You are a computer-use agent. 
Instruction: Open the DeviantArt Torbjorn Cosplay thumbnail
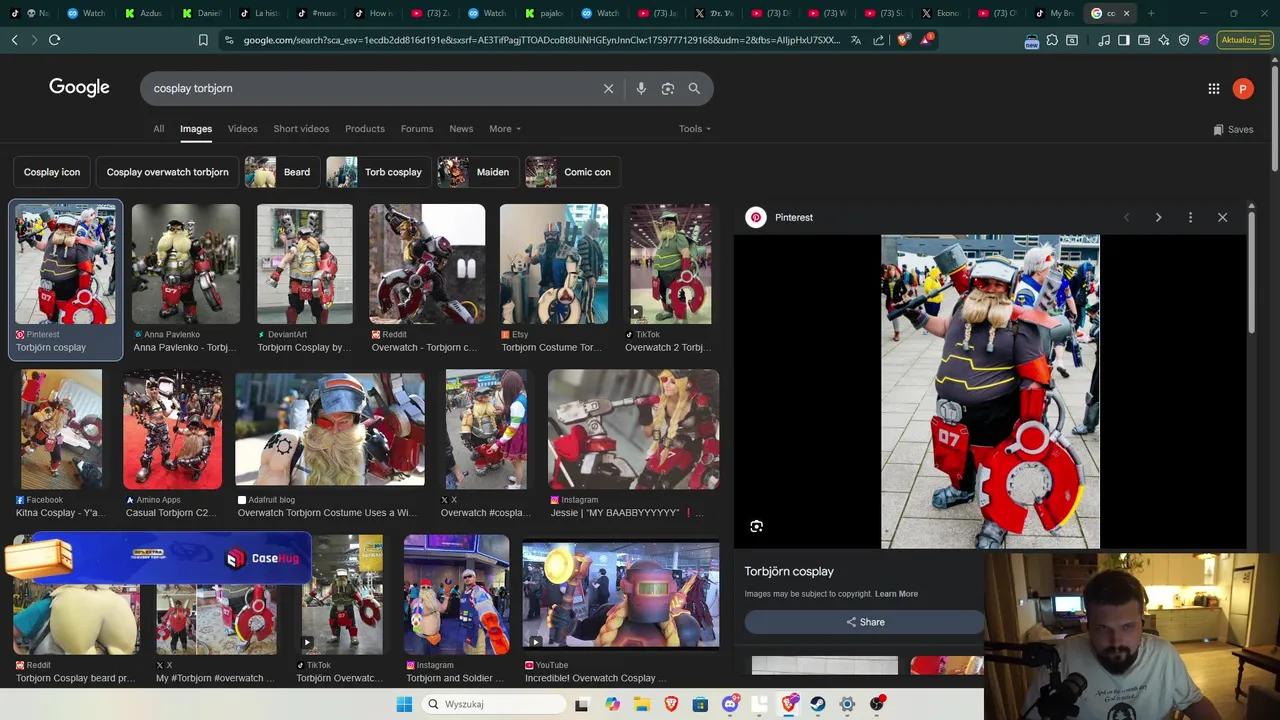pyautogui.click(x=305, y=264)
